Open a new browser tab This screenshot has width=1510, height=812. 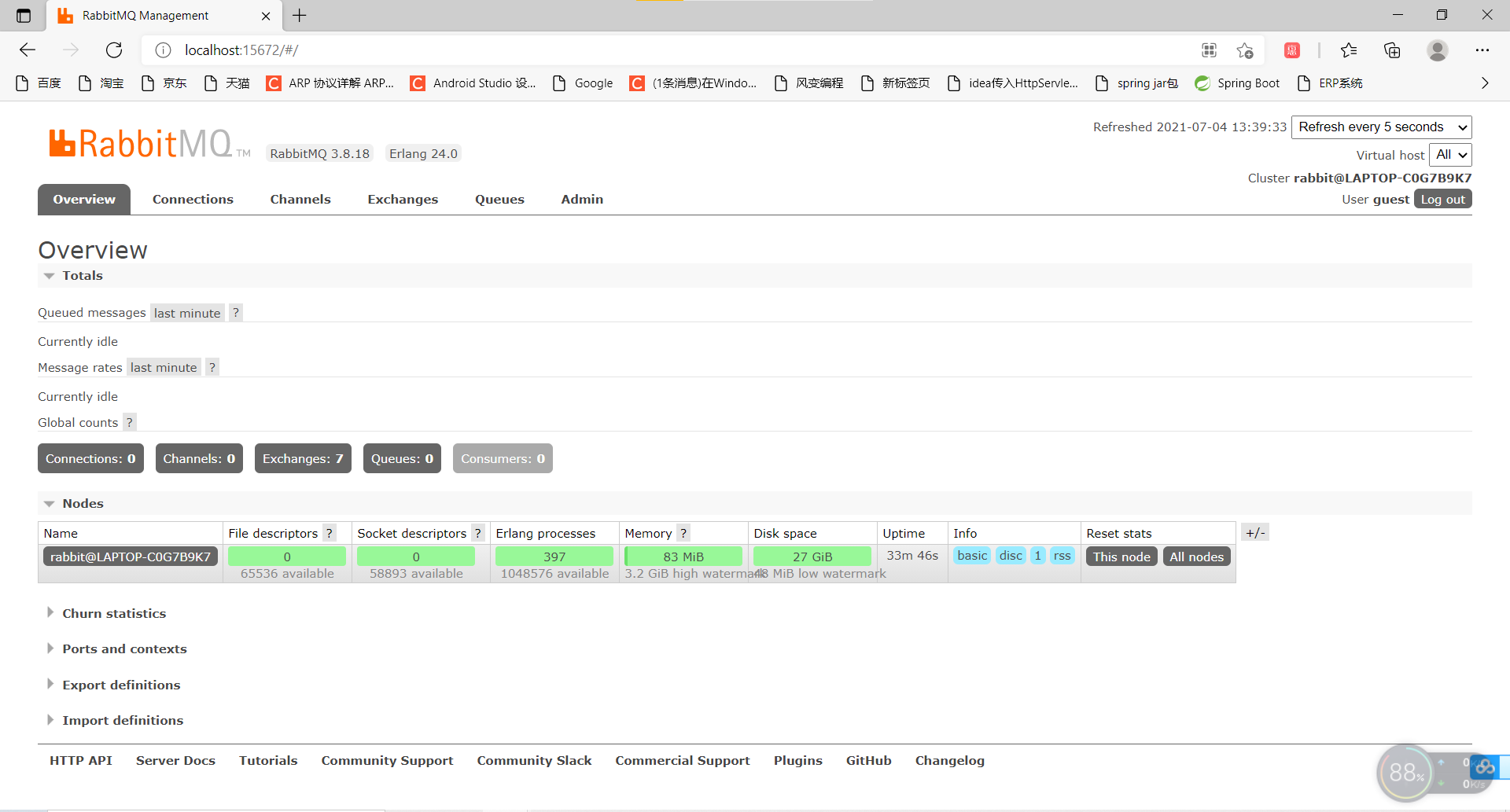coord(300,16)
